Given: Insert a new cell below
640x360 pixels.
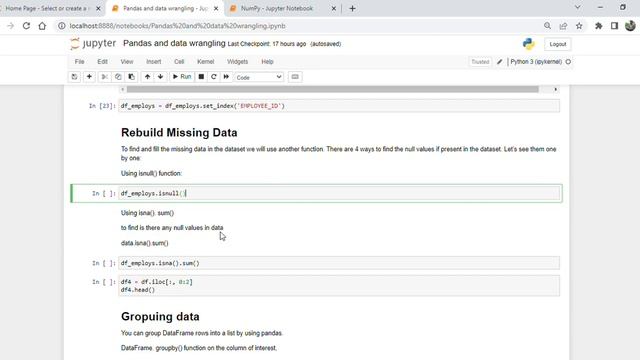Looking at the screenshot, I should coord(89,77).
